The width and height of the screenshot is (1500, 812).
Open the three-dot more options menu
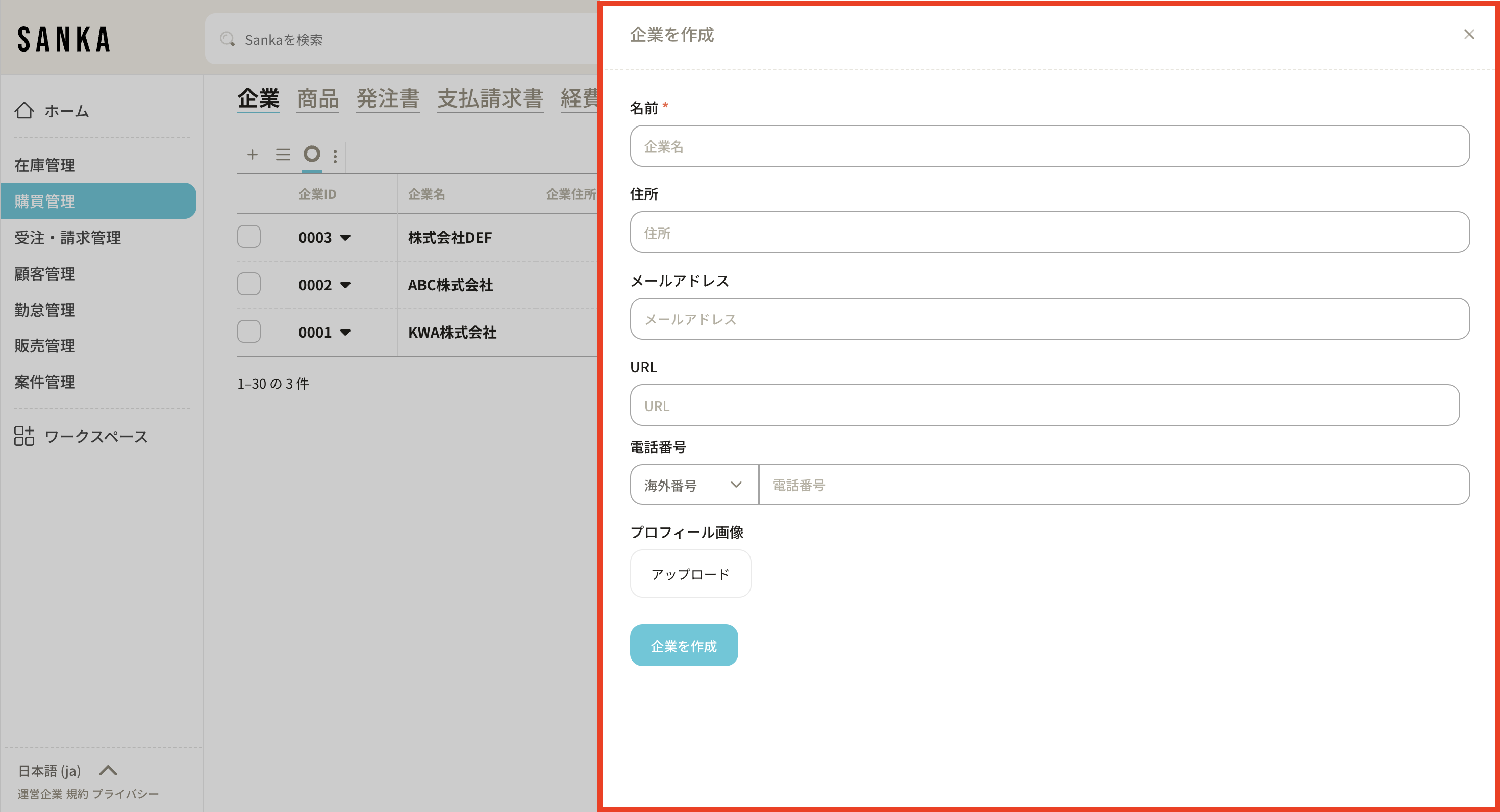335,156
